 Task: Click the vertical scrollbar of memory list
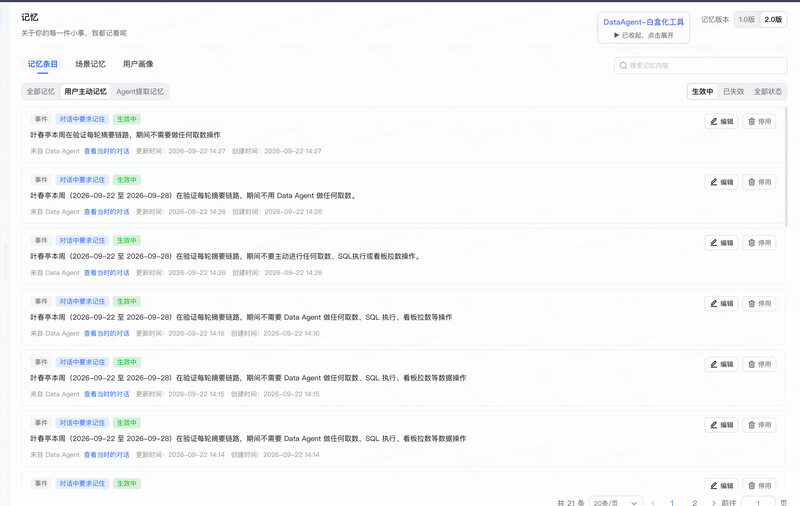click(x=786, y=167)
